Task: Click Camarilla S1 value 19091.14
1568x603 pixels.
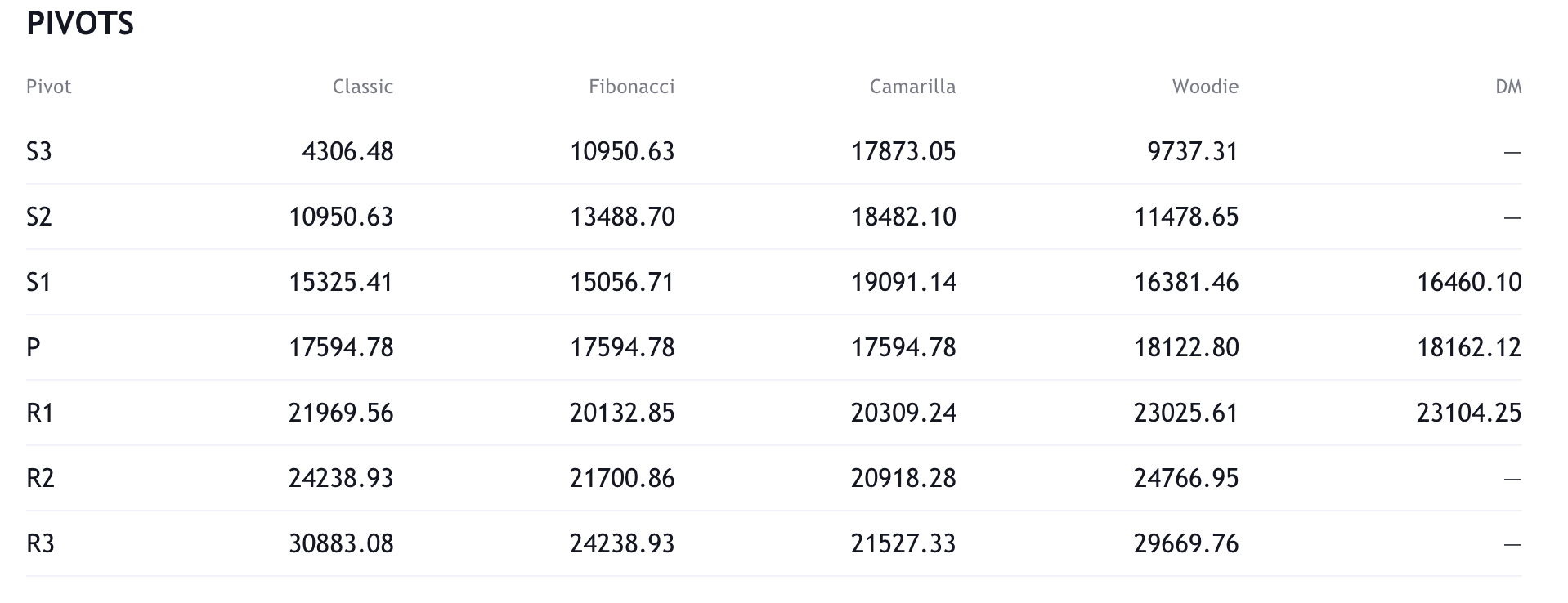Action: click(x=903, y=282)
